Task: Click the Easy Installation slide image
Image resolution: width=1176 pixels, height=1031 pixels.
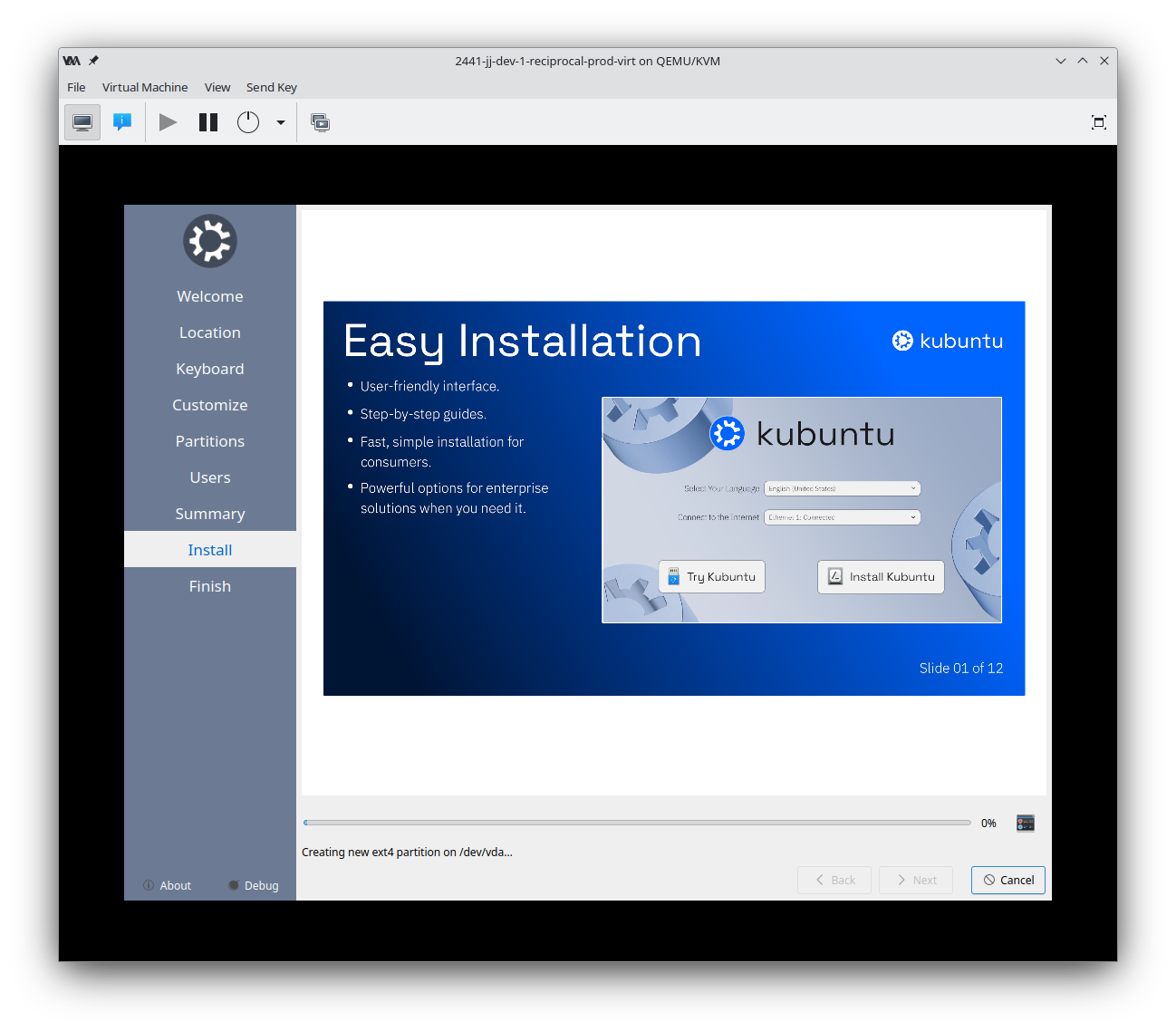Action: click(x=674, y=498)
